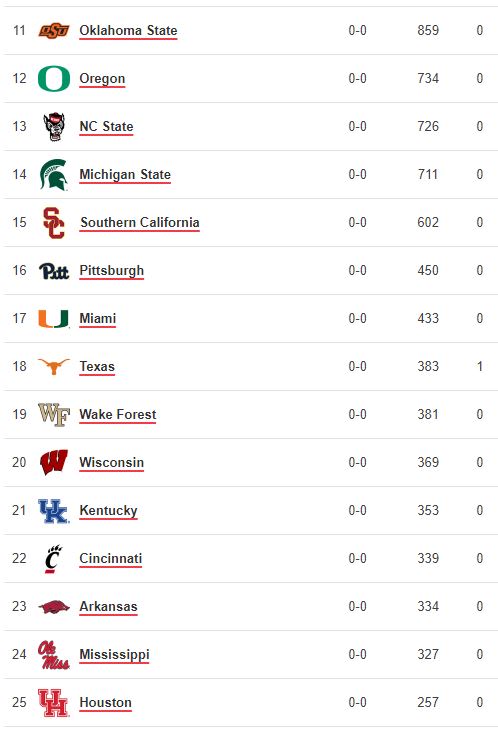Click the Texas Longhorns logo
The width and height of the screenshot is (498, 734).
(54, 367)
